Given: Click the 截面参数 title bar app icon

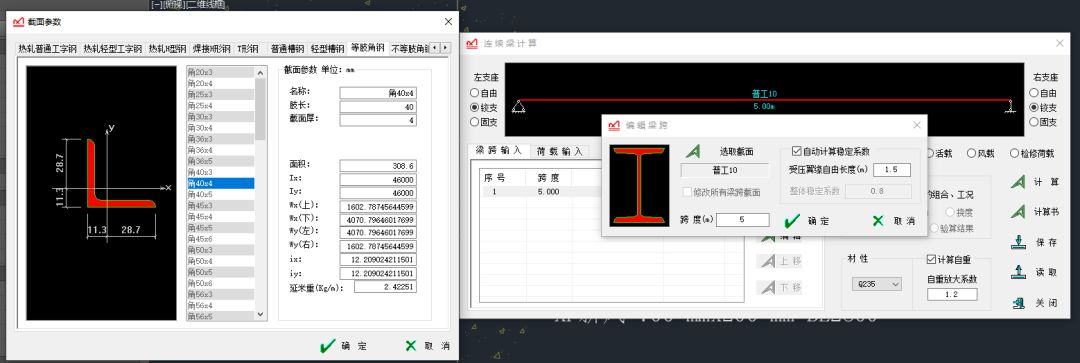Looking at the screenshot, I should 19,21.
